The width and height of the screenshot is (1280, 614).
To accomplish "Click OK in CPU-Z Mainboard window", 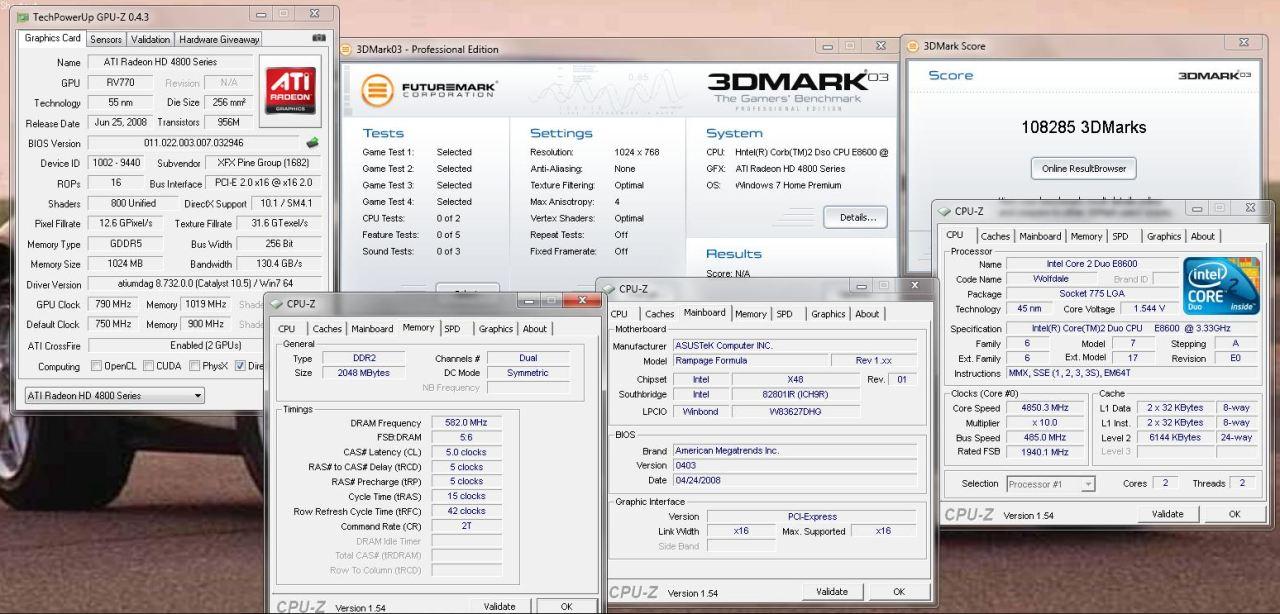I will pyautogui.click(x=899, y=592).
